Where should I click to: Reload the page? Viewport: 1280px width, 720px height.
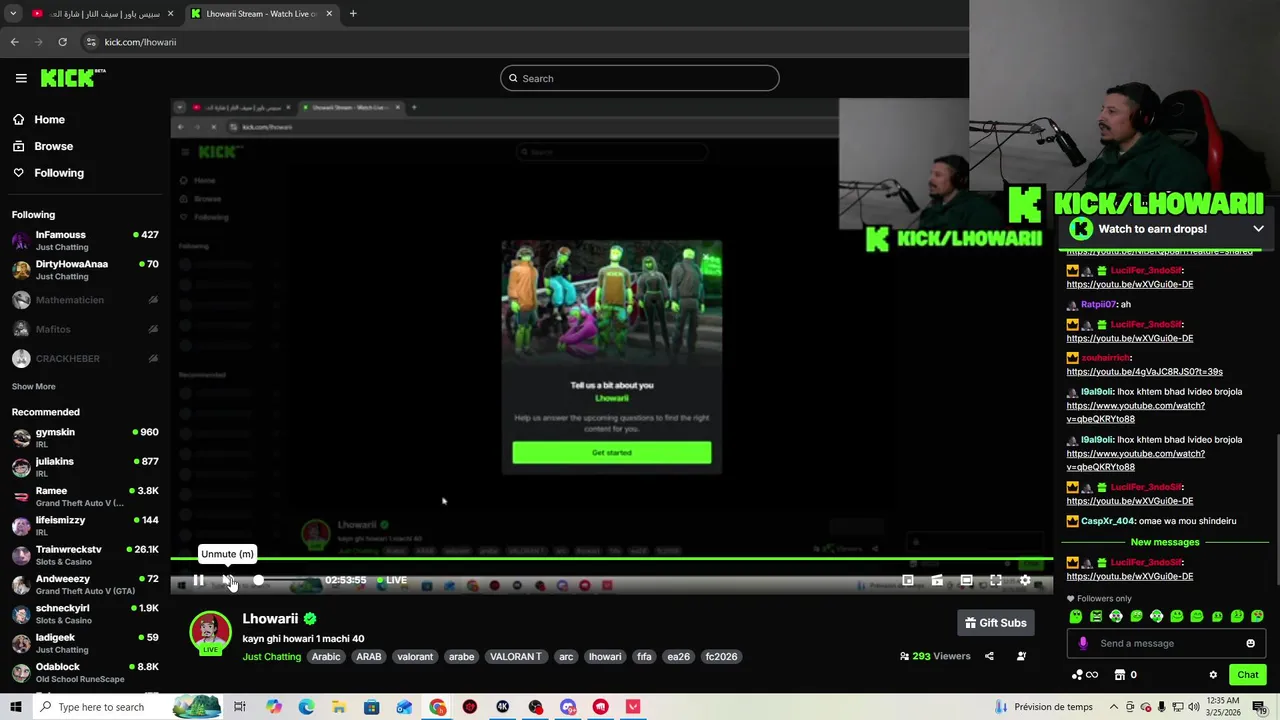62,42
